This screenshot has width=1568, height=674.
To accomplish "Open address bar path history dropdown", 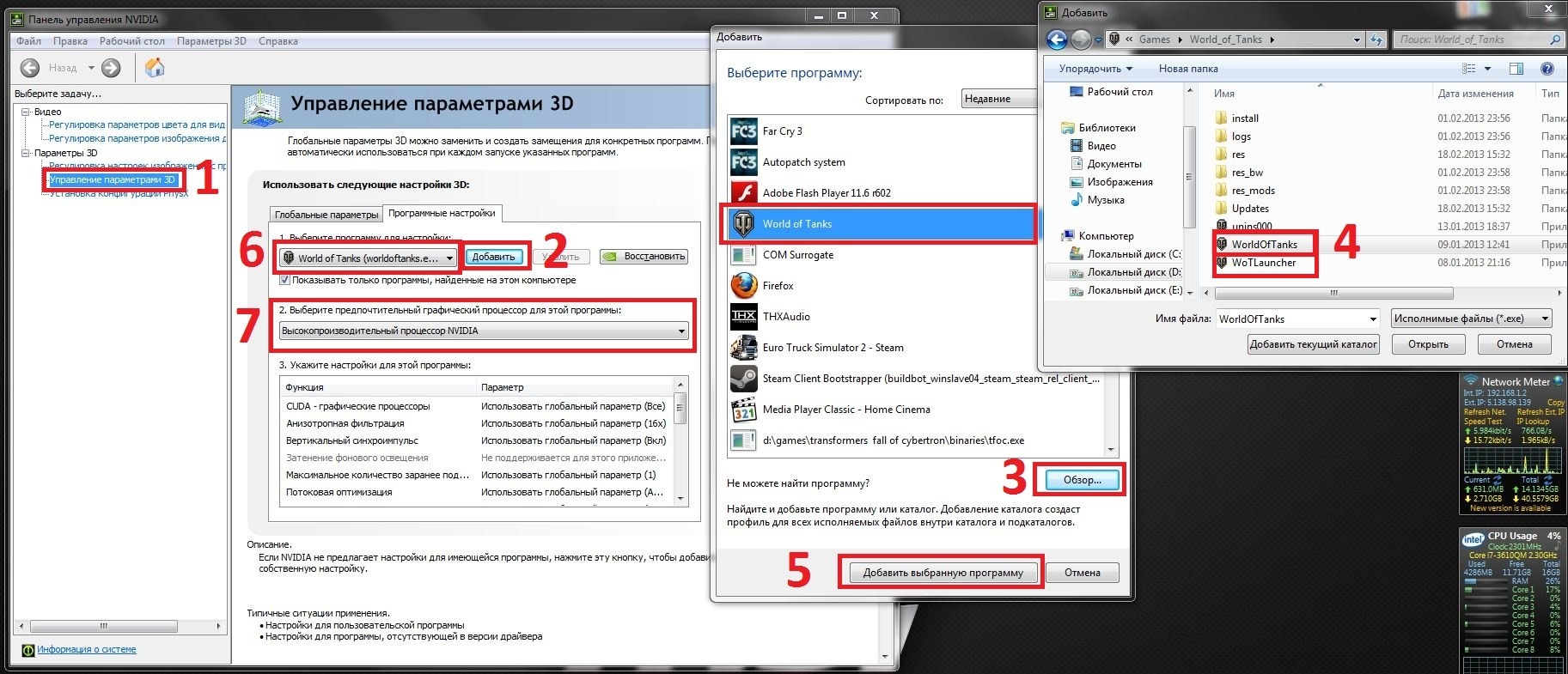I will click(x=1357, y=39).
